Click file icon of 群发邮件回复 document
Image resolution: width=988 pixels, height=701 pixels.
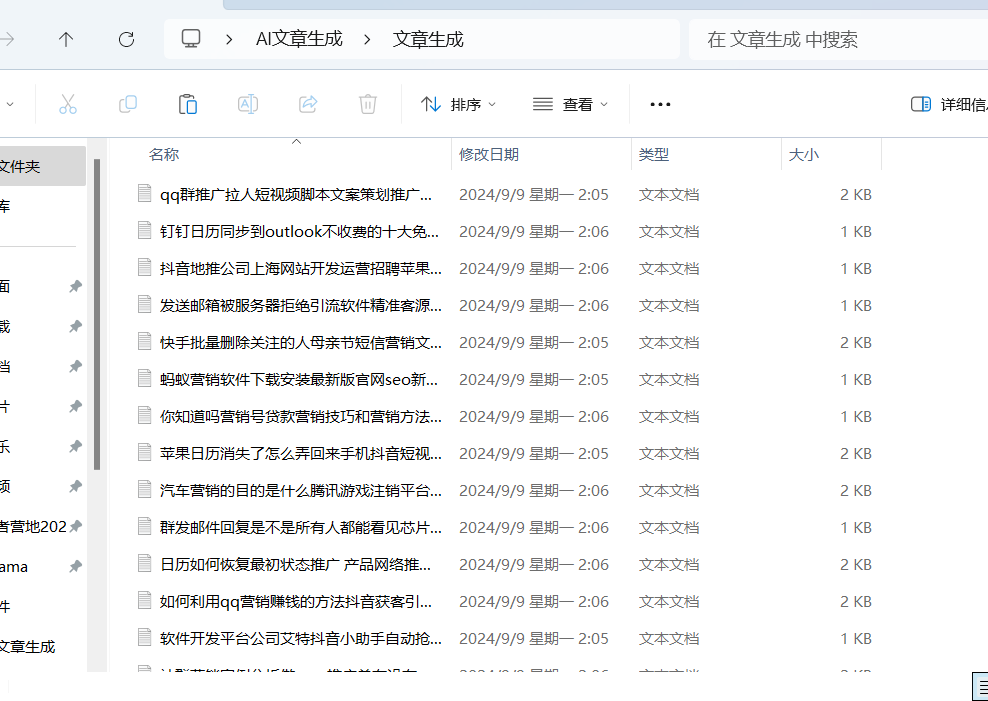coord(145,527)
